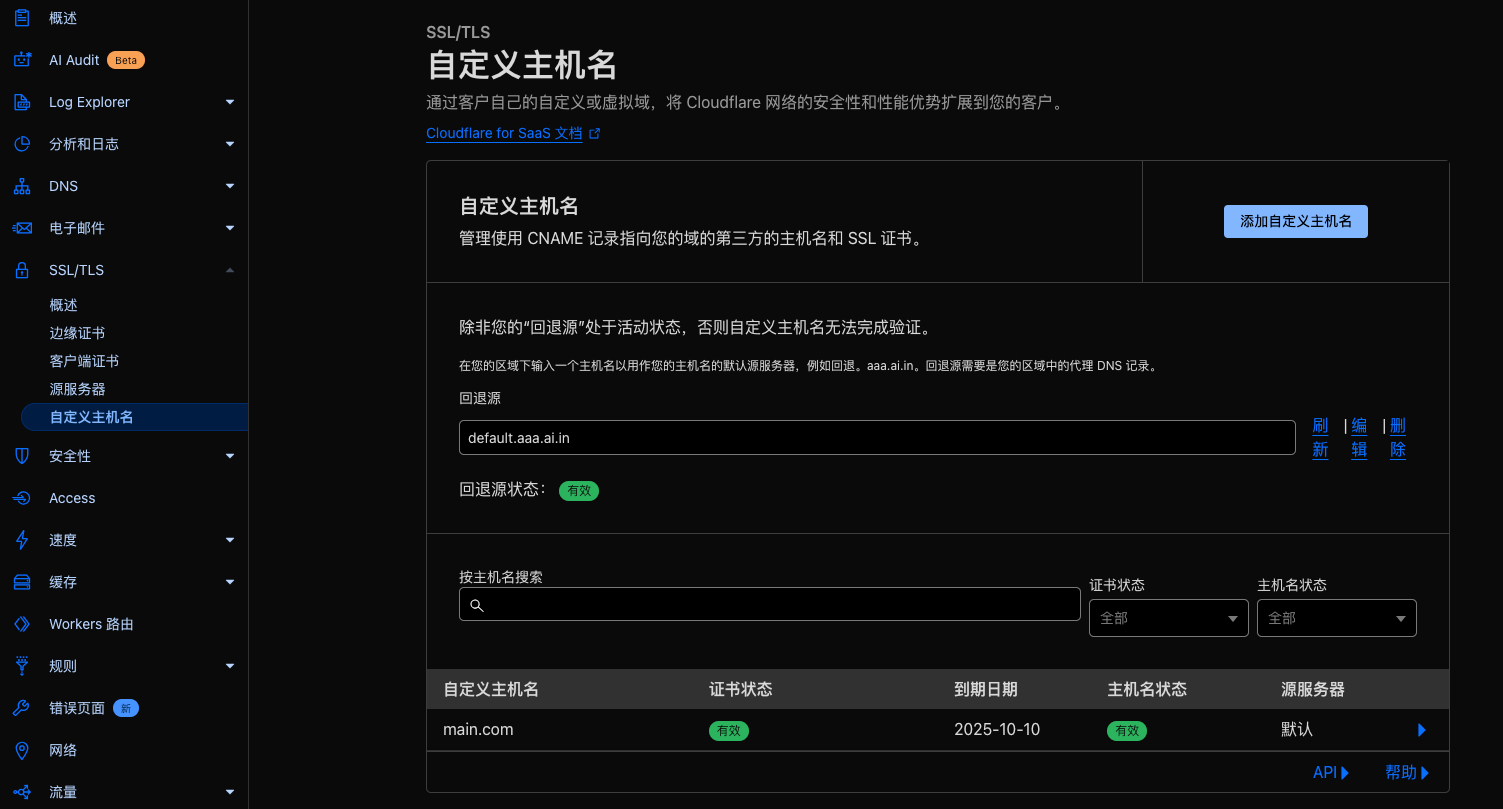Click the 速度 lightning bolt icon
The width and height of the screenshot is (1503, 809).
click(x=22, y=540)
